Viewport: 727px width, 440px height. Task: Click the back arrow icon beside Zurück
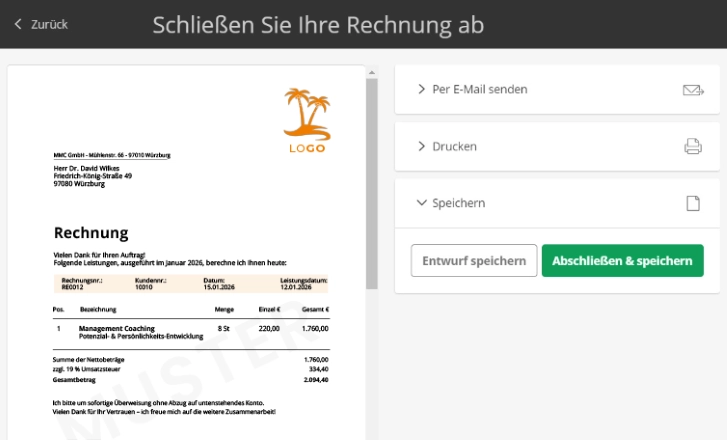tap(18, 24)
